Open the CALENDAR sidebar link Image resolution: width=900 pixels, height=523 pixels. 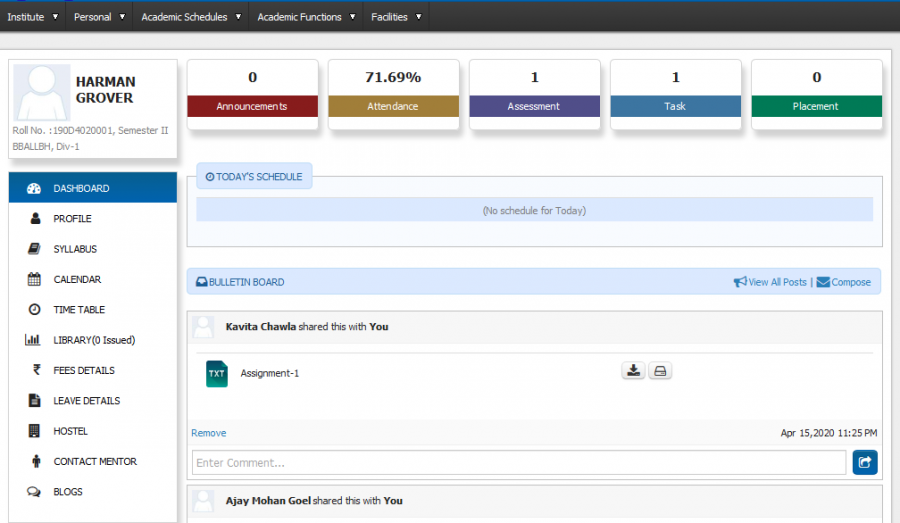93,279
